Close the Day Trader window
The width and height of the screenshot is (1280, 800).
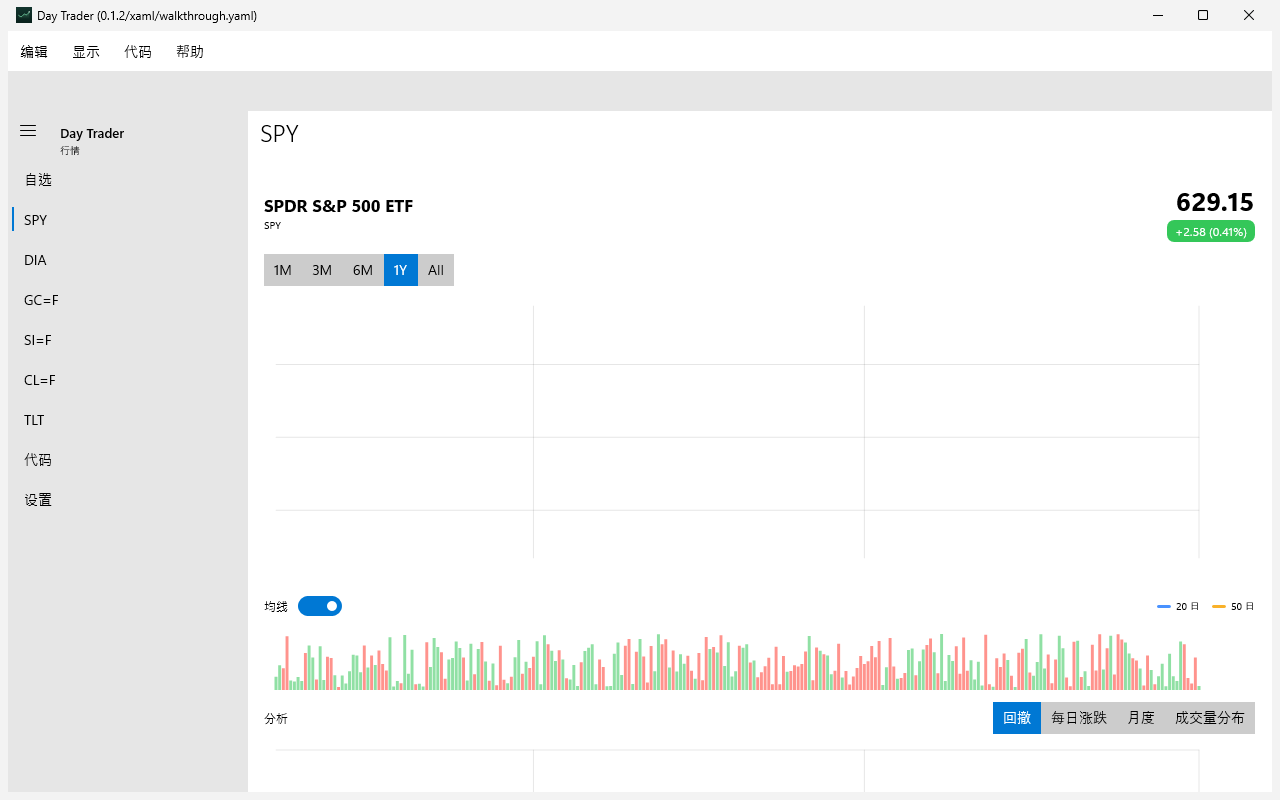(1250, 15)
